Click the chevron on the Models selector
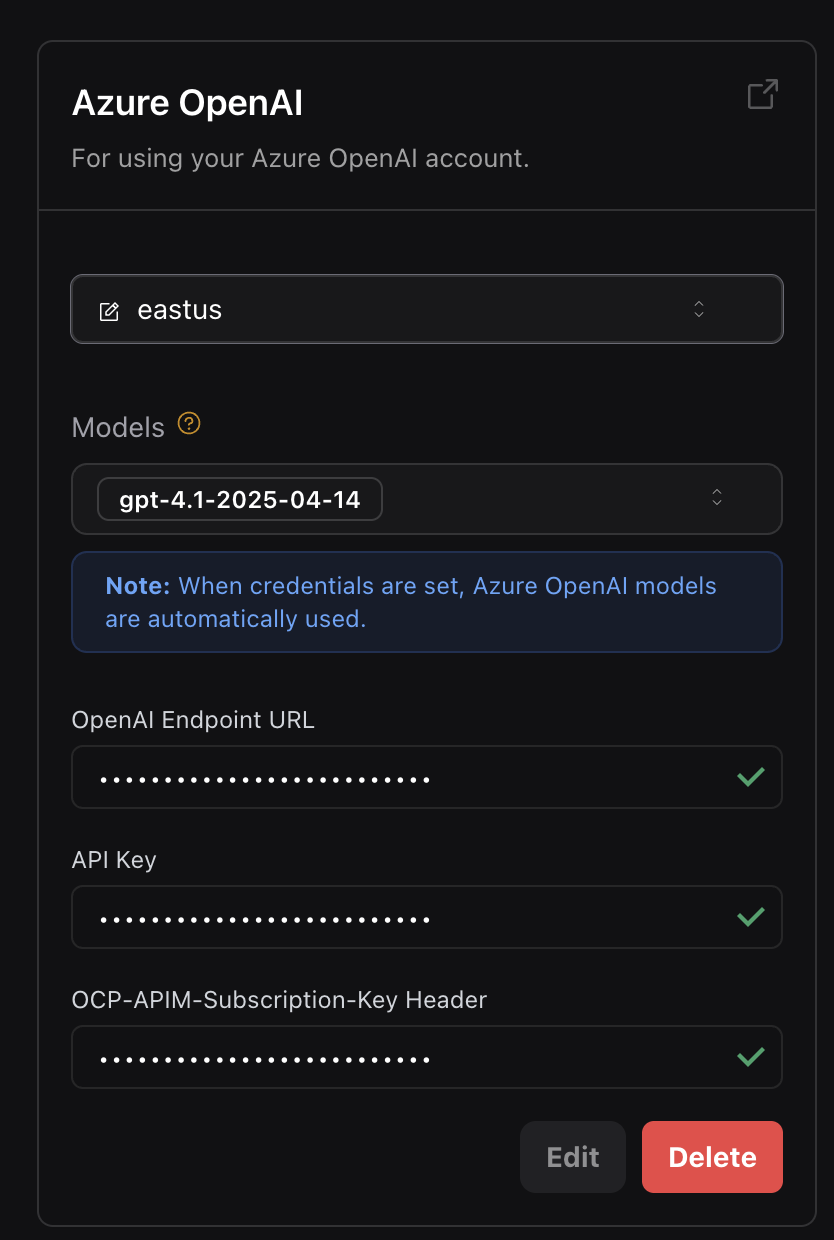Image resolution: width=834 pixels, height=1240 pixels. (x=717, y=498)
